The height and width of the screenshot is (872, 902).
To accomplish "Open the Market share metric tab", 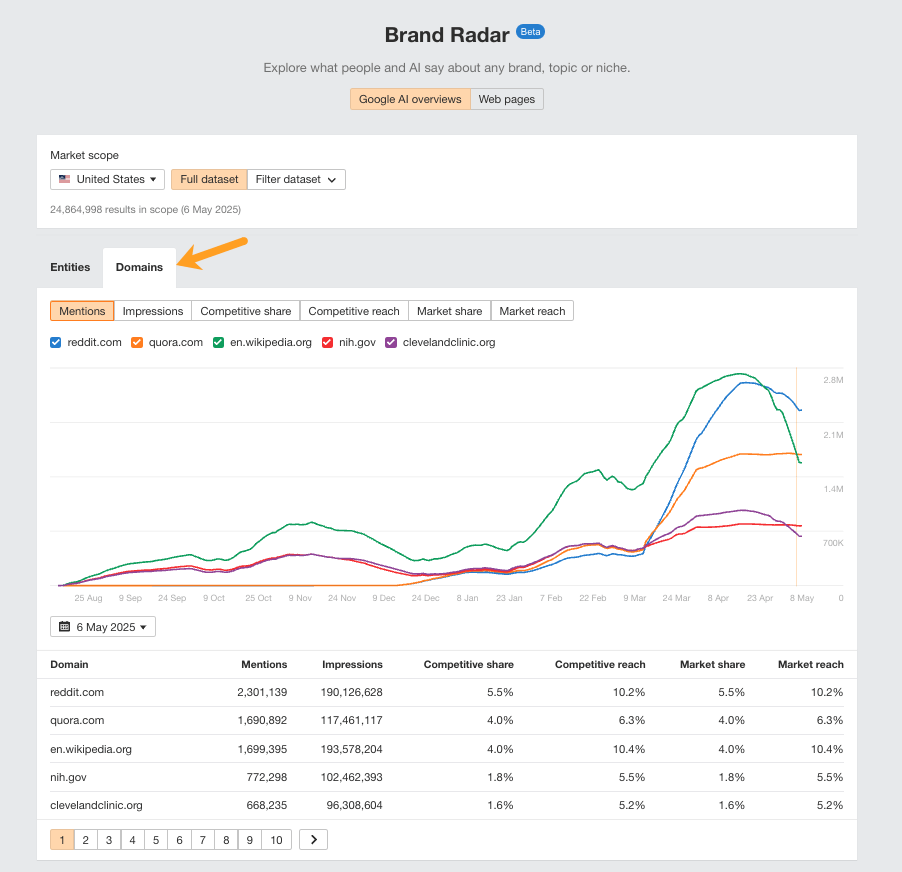I will (449, 310).
